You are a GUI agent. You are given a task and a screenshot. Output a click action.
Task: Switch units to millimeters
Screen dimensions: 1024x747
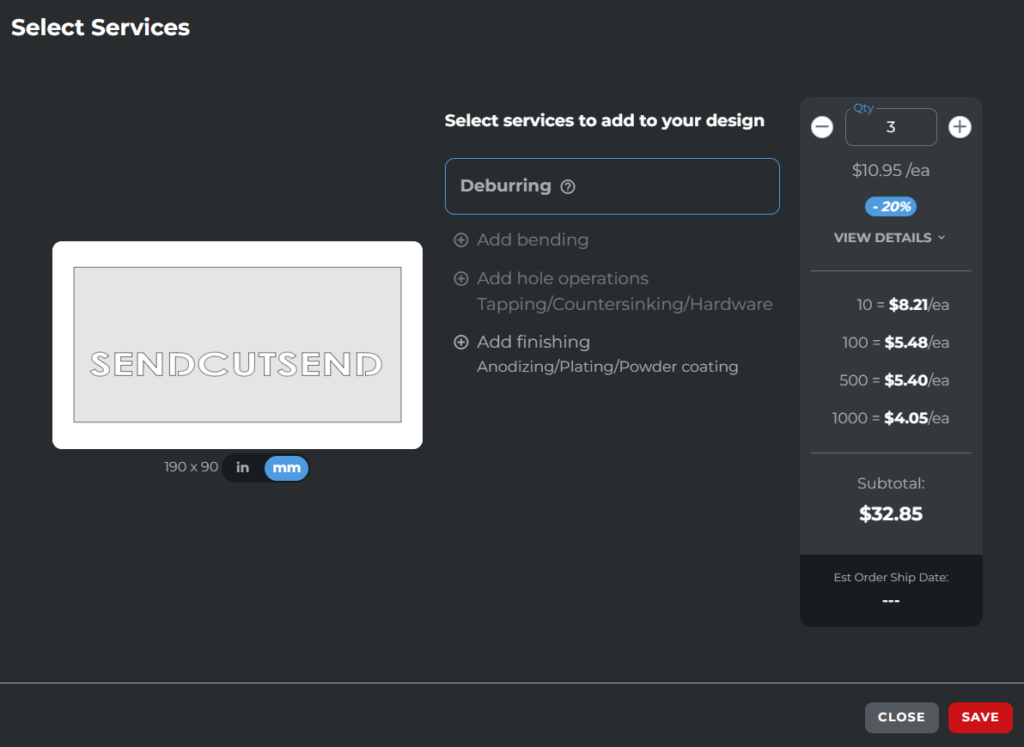click(x=286, y=468)
